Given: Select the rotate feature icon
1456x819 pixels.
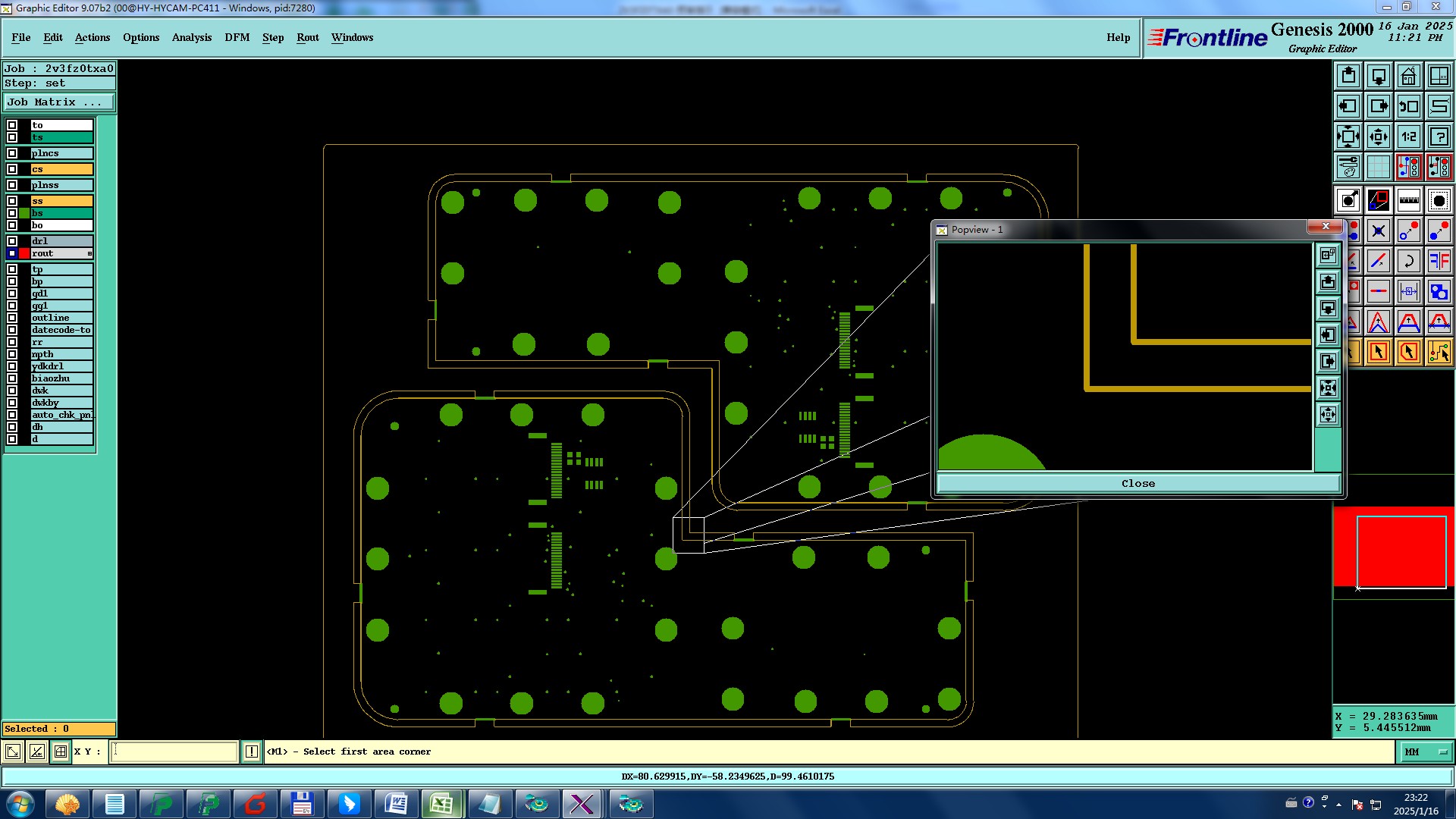Looking at the screenshot, I should pos(1408,261).
